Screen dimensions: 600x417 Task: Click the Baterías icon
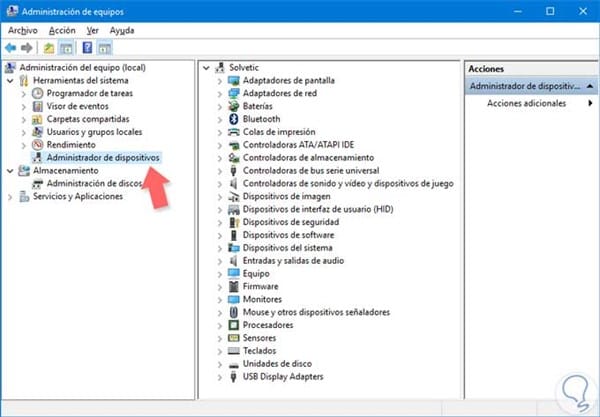pos(233,106)
